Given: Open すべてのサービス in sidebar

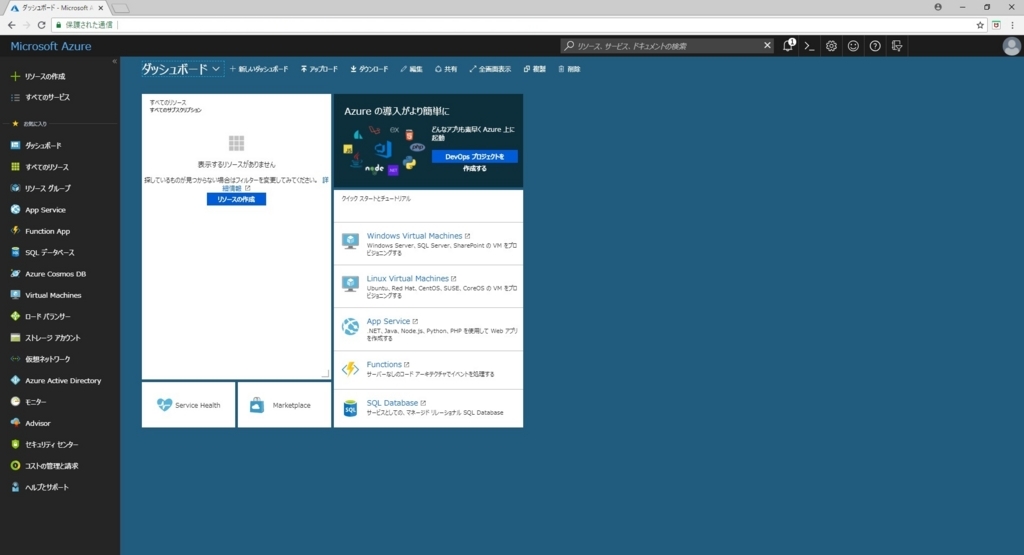Looking at the screenshot, I should coord(40,97).
